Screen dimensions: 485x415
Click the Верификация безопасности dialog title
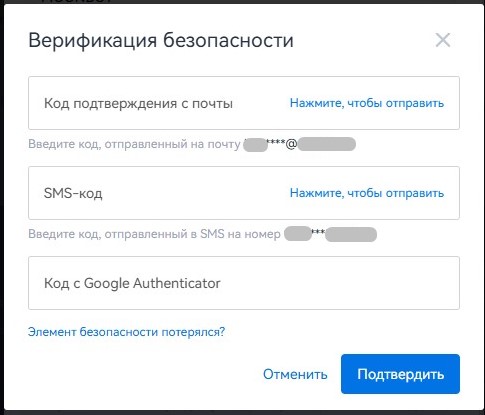161,40
